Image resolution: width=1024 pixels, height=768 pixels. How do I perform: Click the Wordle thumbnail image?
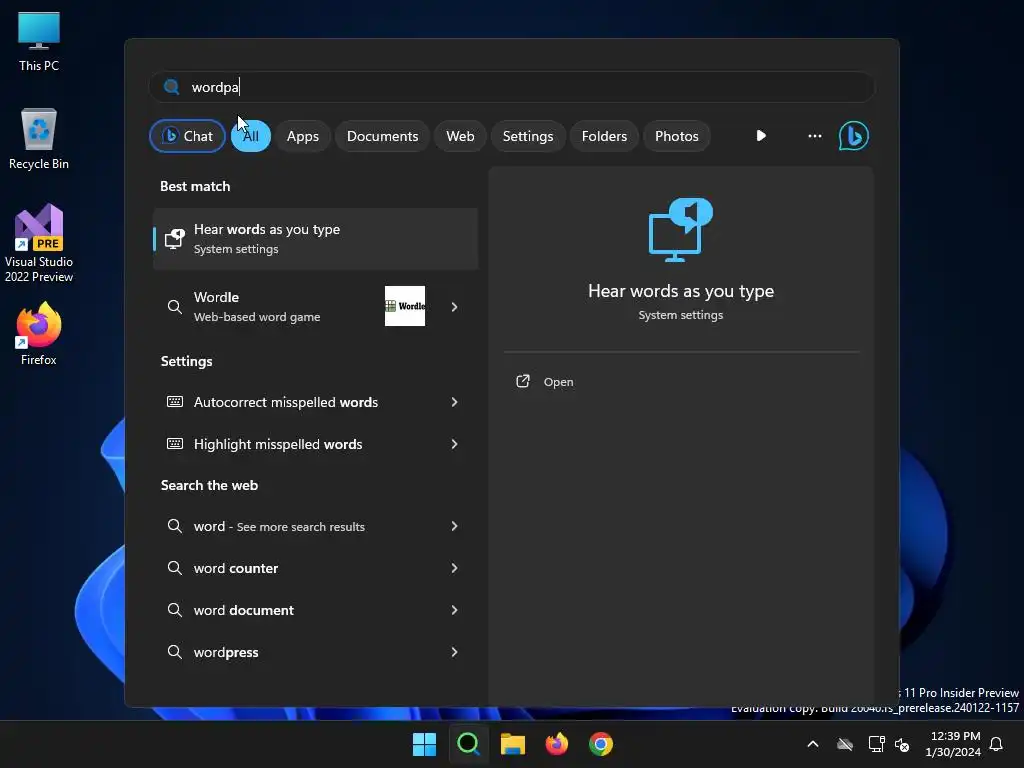[x=405, y=306]
